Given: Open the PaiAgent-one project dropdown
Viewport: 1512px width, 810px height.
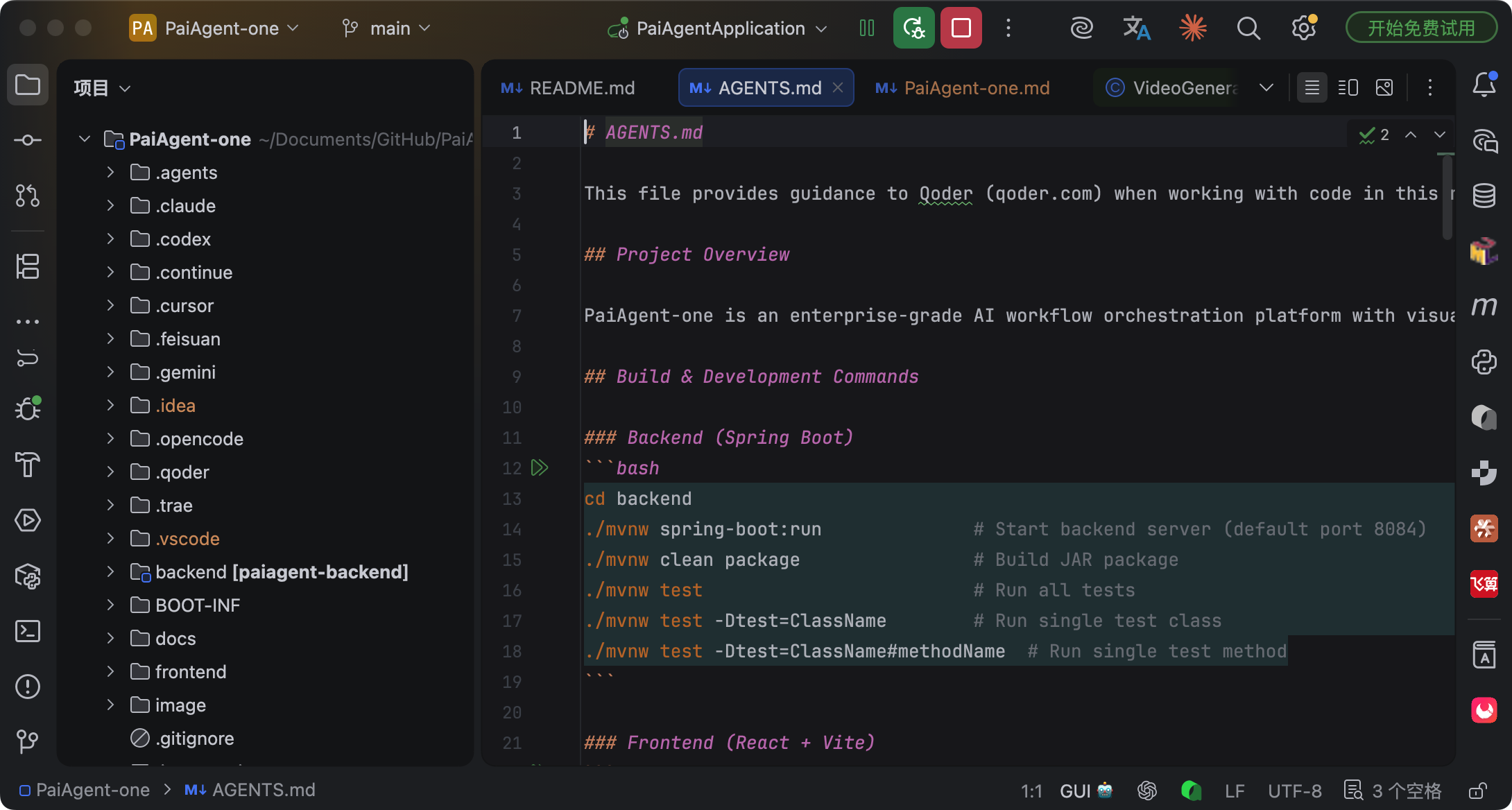Looking at the screenshot, I should [x=214, y=28].
